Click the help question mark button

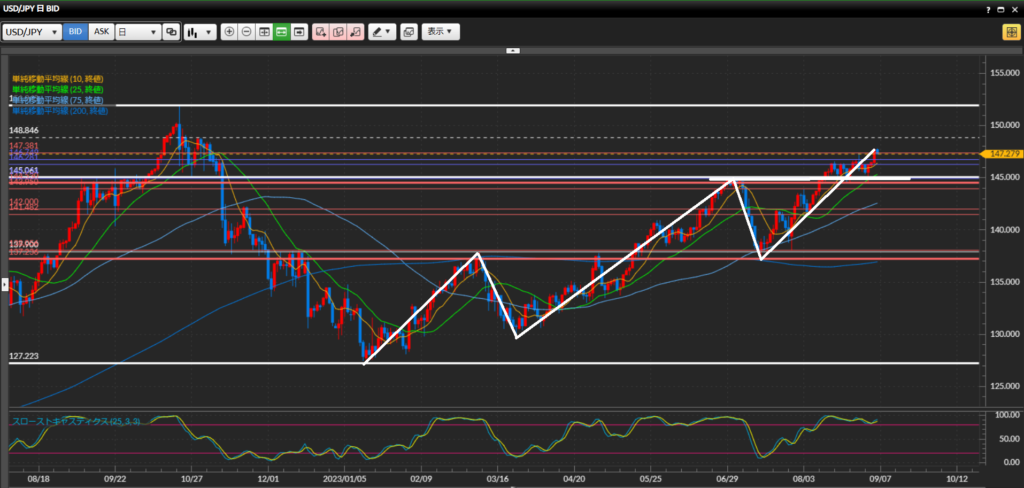pos(986,8)
